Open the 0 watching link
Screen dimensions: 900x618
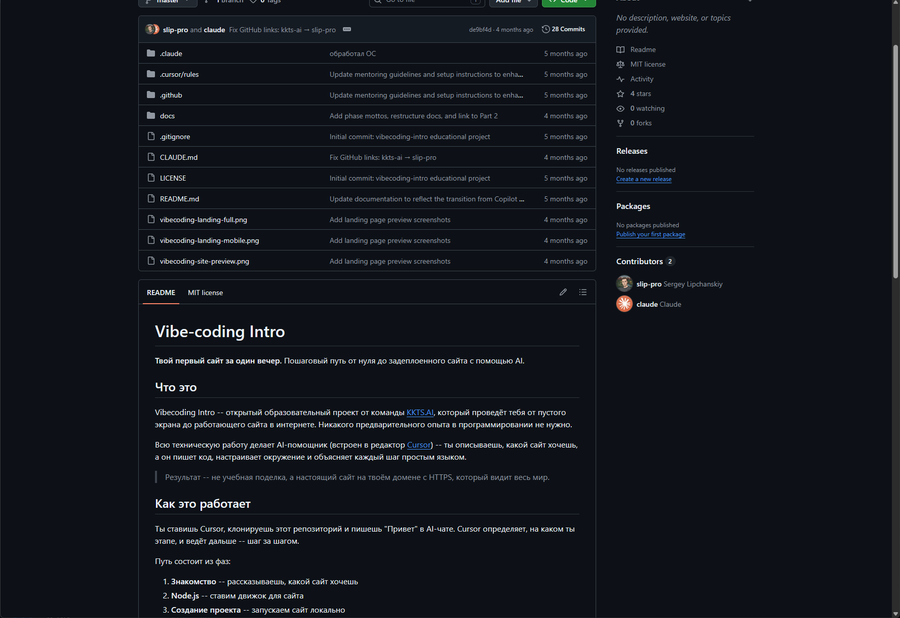coord(647,108)
